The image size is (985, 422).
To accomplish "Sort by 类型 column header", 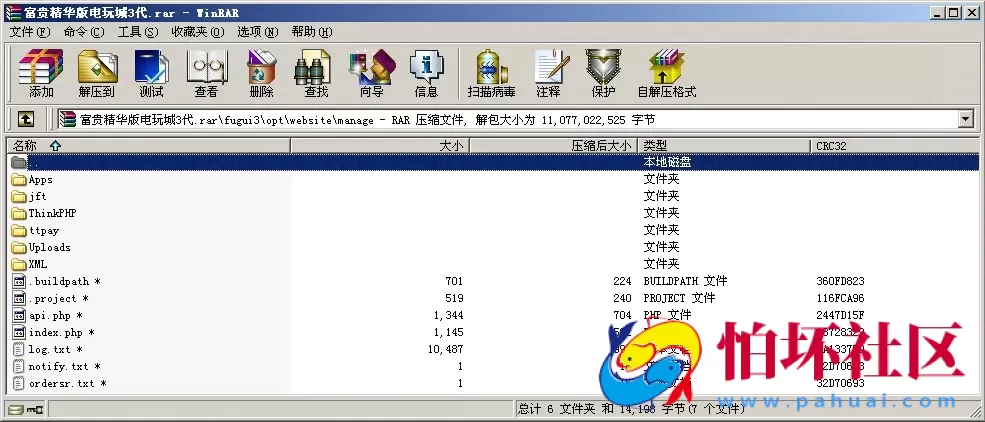I will (x=724, y=146).
